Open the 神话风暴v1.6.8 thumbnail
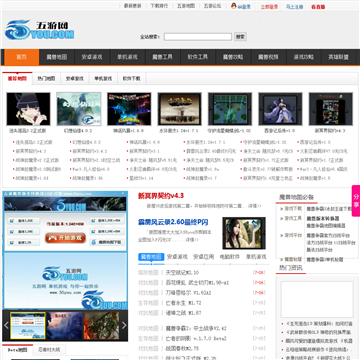 point(129,109)
